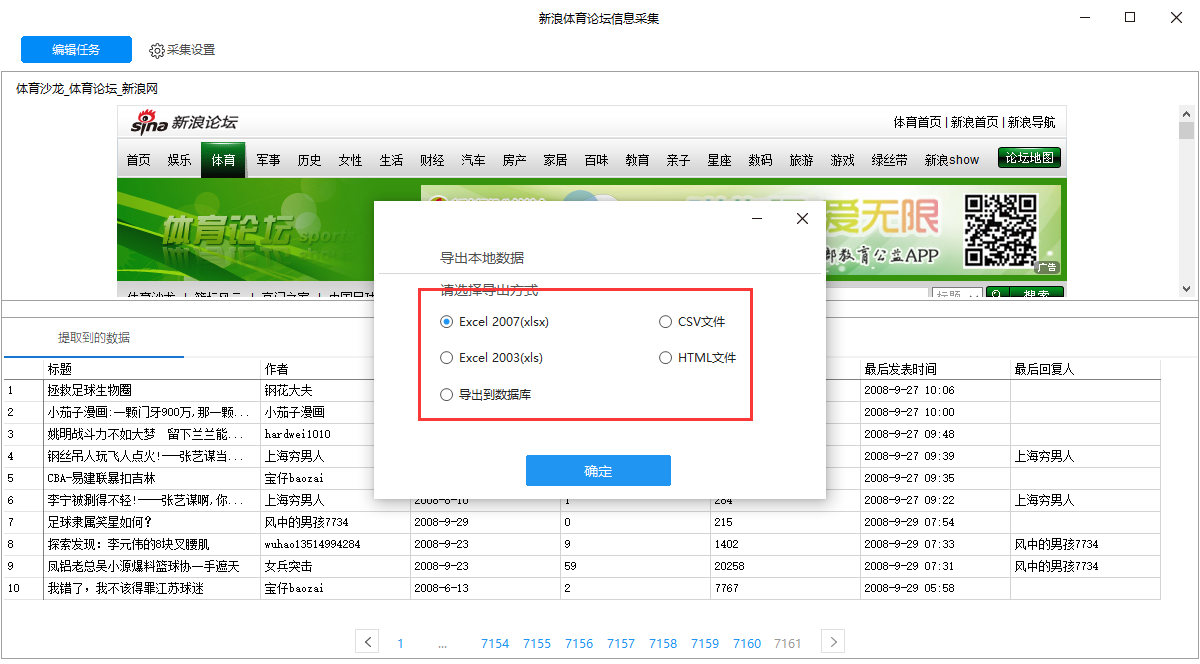Click time cell 2008-9-27 10:06
This screenshot has width=1200, height=664.
click(x=935, y=390)
